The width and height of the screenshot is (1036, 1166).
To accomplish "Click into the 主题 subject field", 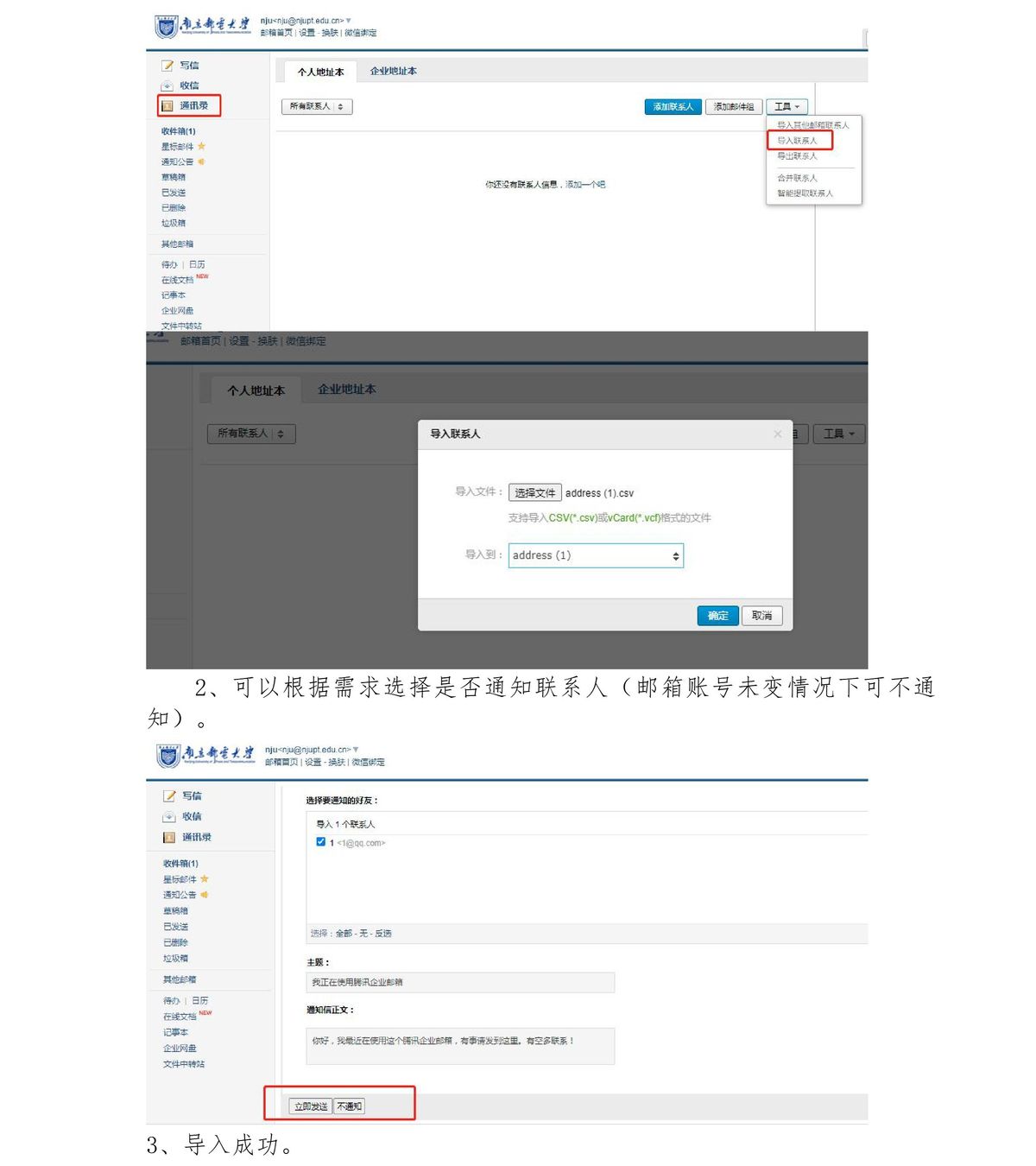I will [460, 982].
